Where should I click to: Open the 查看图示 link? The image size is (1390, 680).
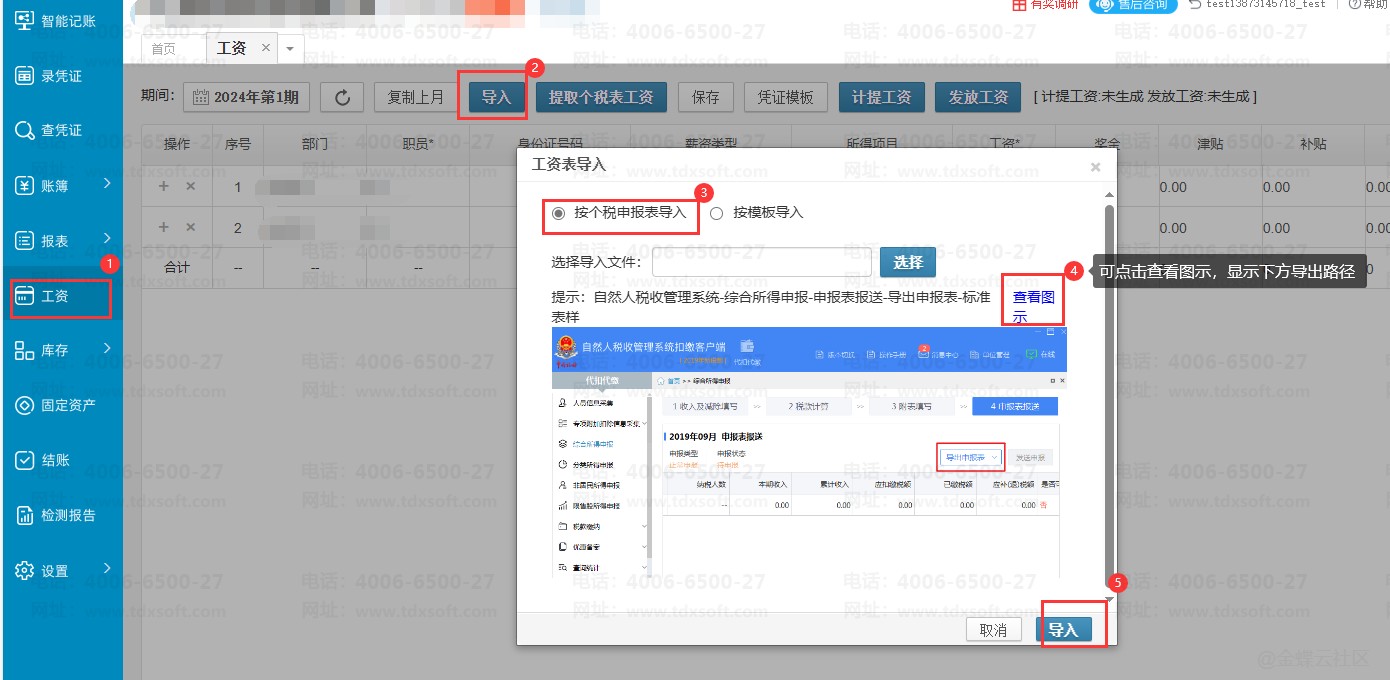[x=1032, y=306]
